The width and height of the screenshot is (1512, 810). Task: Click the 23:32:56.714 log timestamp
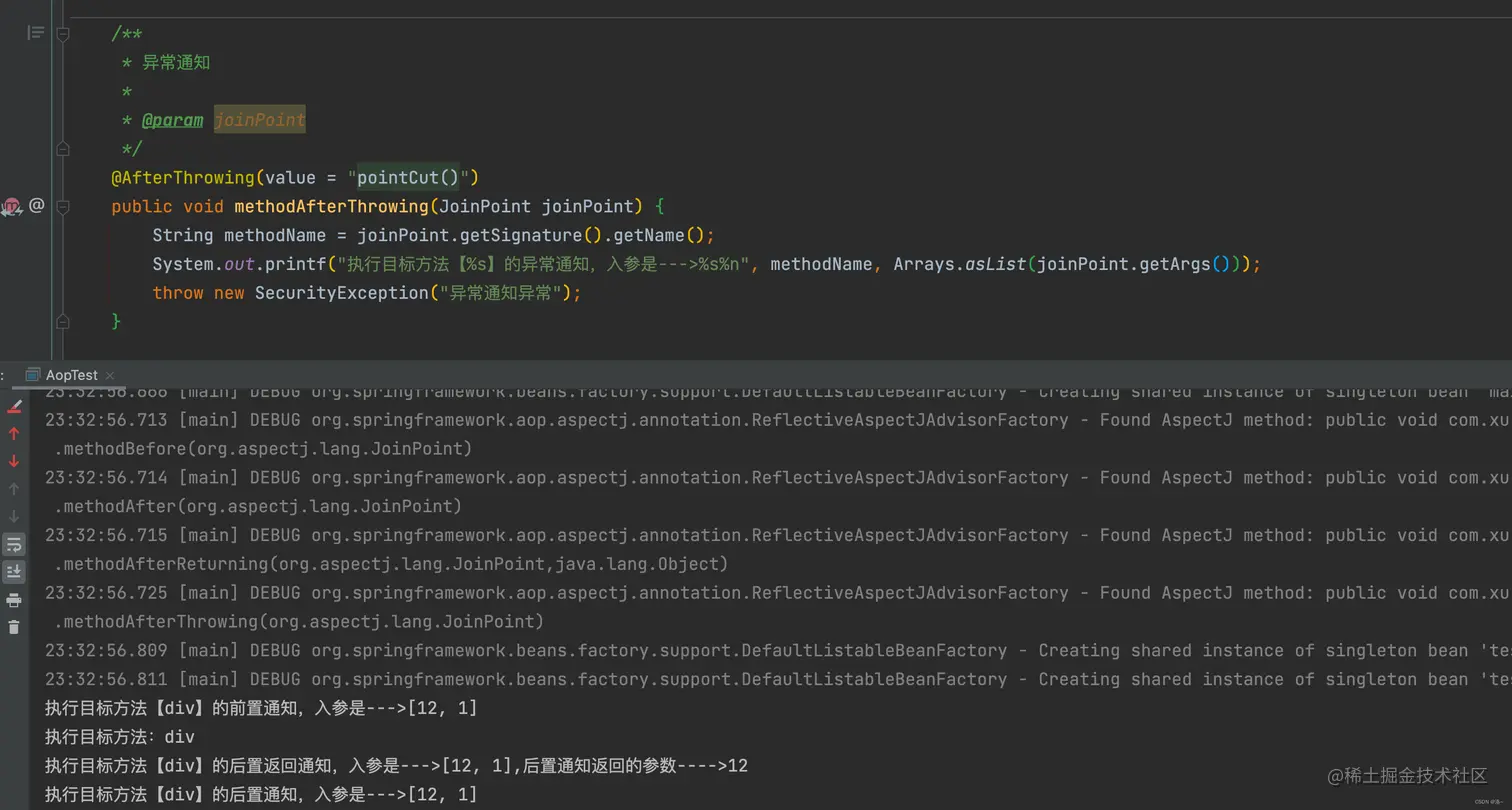pos(107,477)
